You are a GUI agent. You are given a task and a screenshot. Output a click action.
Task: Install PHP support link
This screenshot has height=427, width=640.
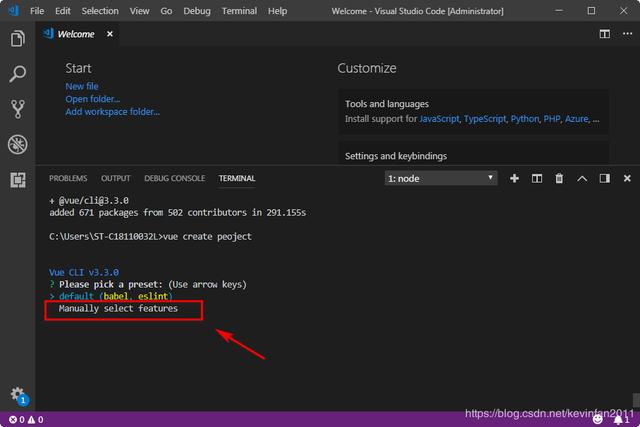[552, 119]
